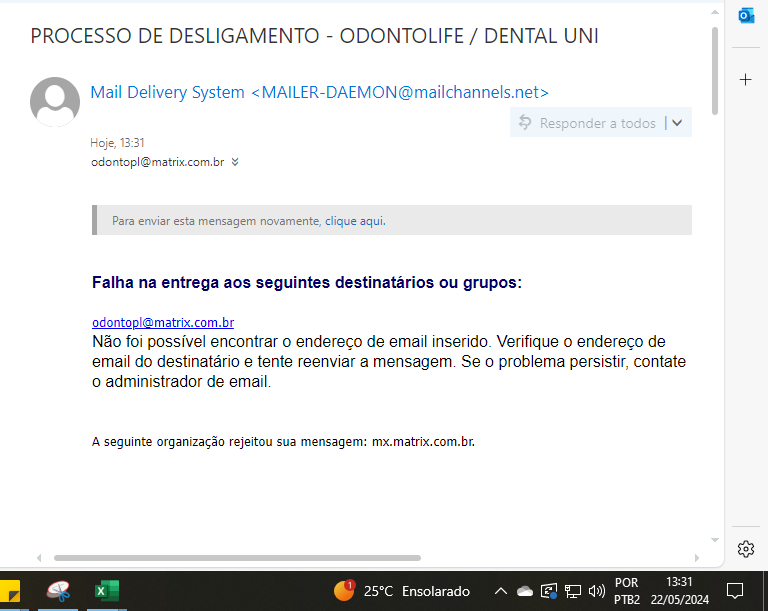This screenshot has width=768, height=611.
Task: Open clock showing 13:31 22/05/2024
Action: pyautogui.click(x=679, y=591)
